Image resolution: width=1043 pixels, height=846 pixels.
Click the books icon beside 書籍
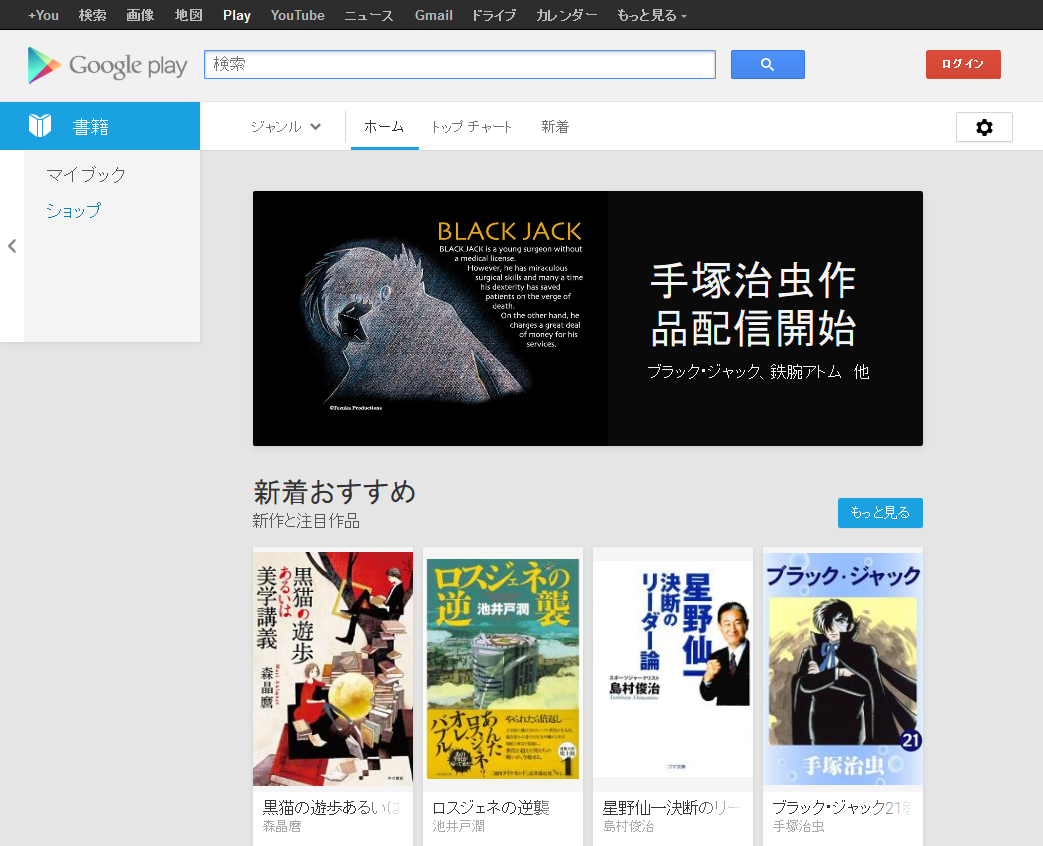click(40, 125)
